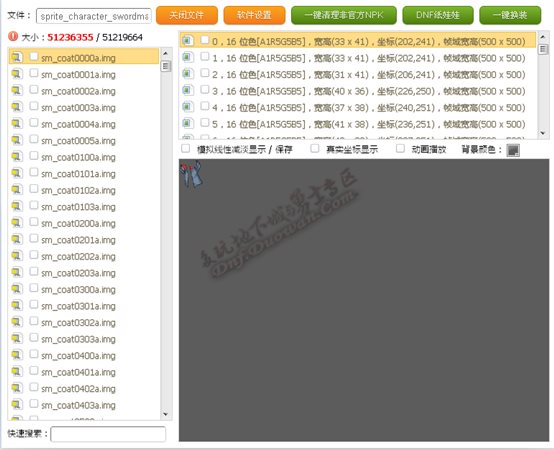Screen dimensions: 554x450
Task: Select frame row 4 宽高(37 x 38)
Action: 358,108
